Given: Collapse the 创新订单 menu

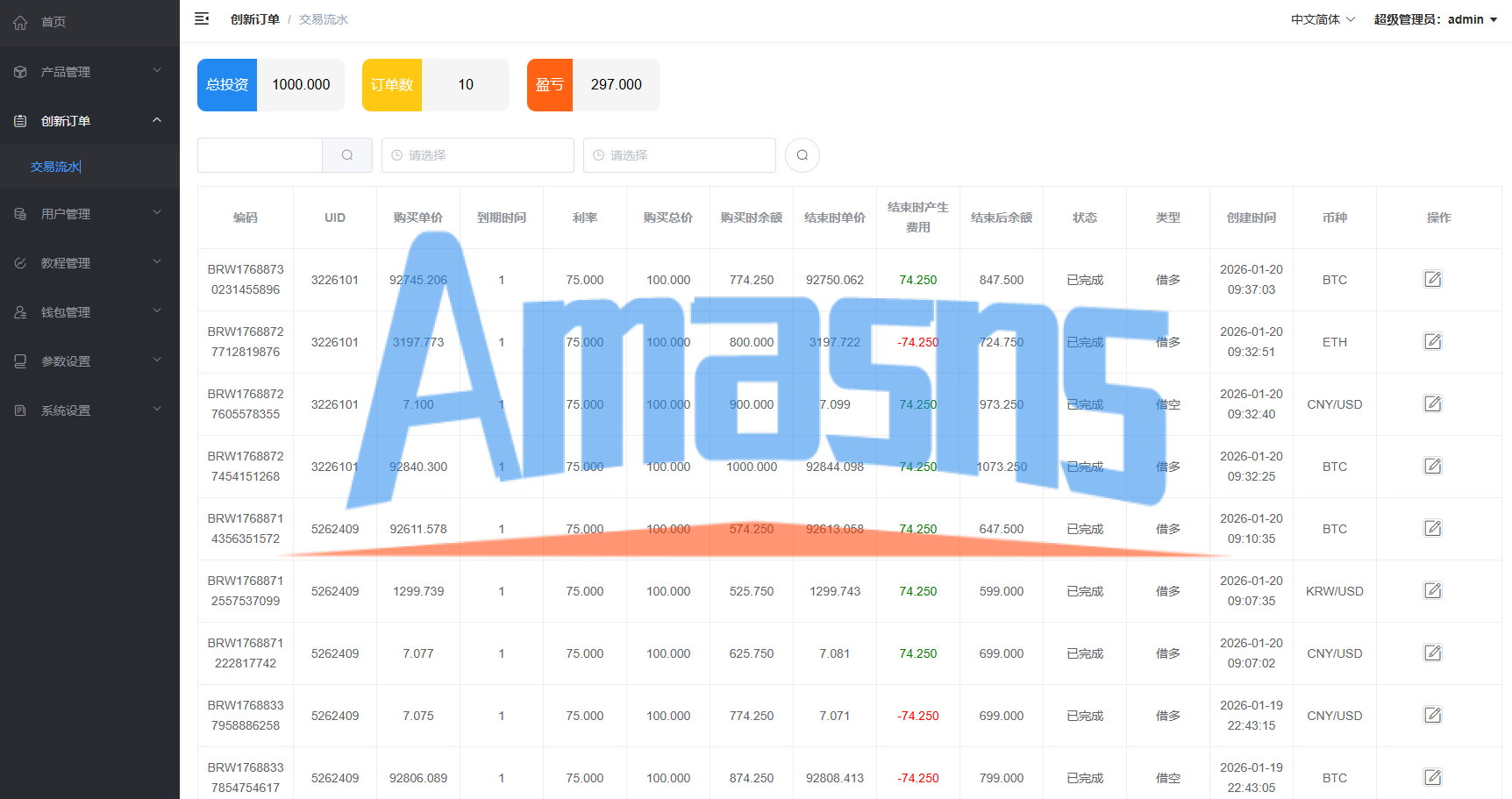Looking at the screenshot, I should tap(89, 120).
